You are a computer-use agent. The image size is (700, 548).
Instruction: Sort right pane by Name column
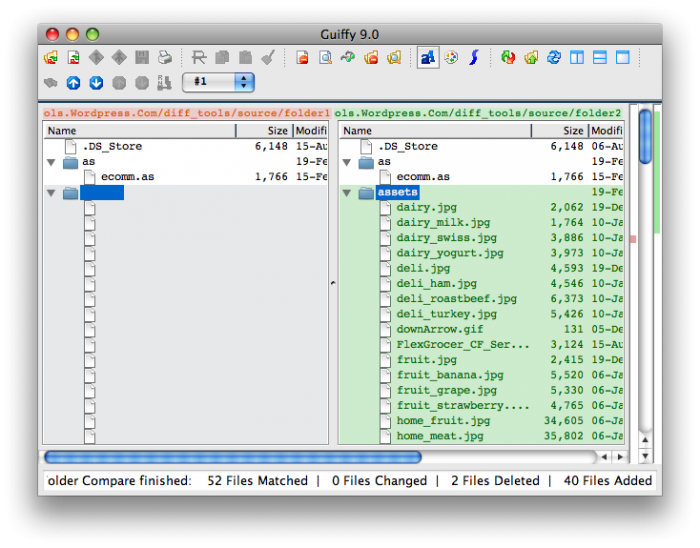tap(435, 131)
